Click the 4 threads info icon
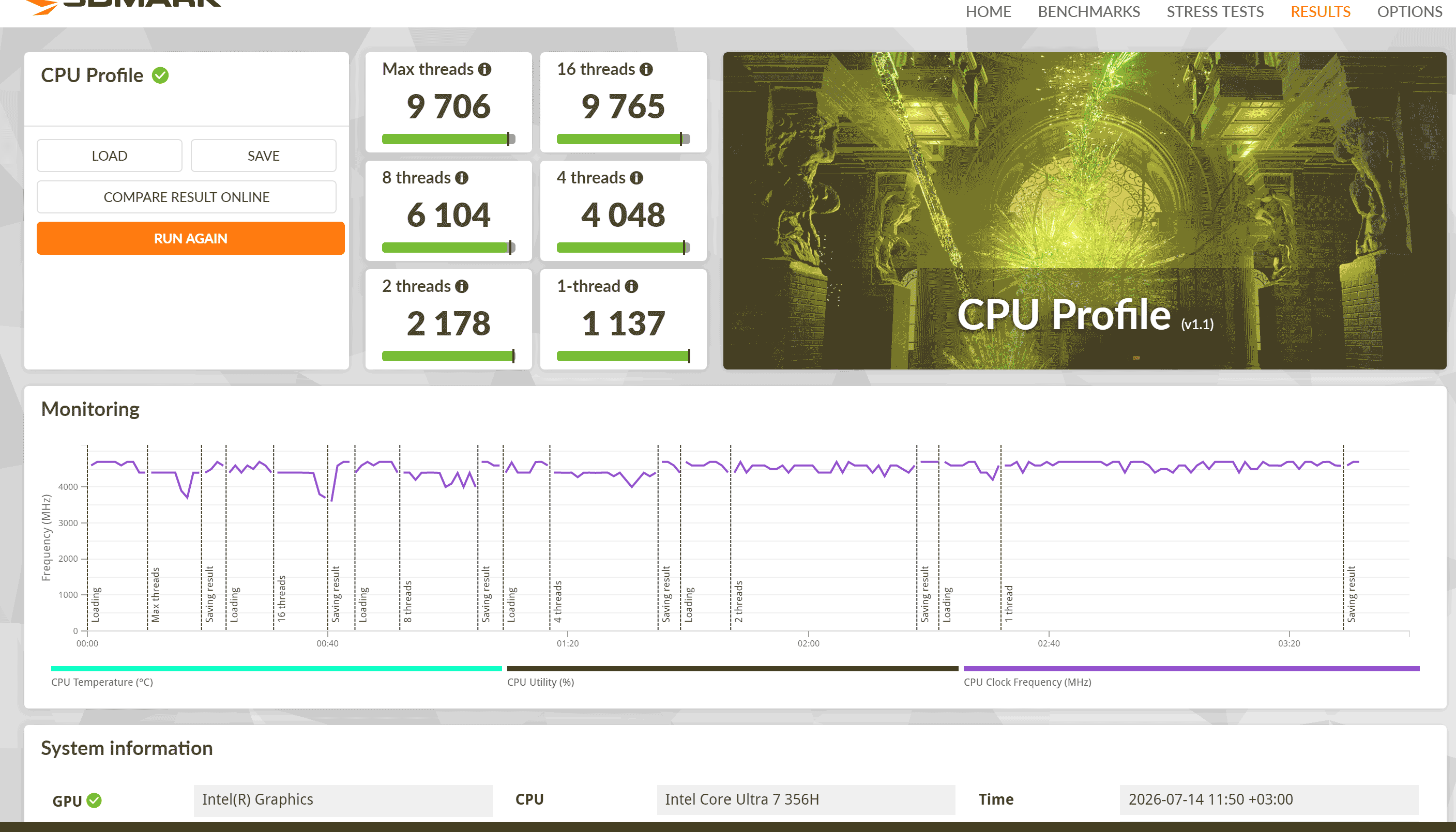 click(x=636, y=178)
